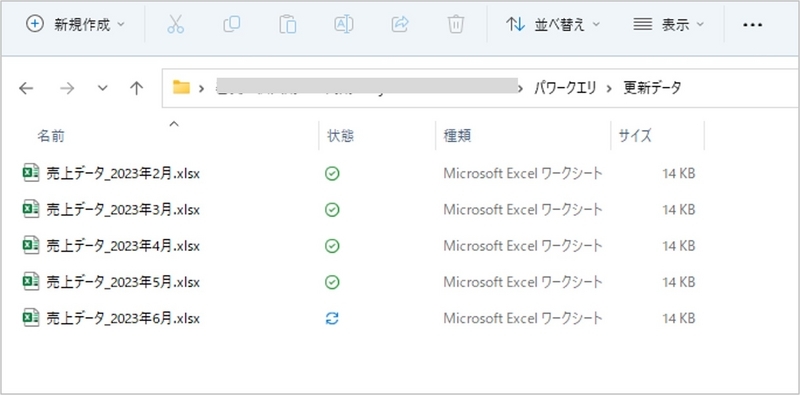Screen dimensions: 800x395
Task: Click 14 KB size of 2023年6月 row
Action: point(679,318)
